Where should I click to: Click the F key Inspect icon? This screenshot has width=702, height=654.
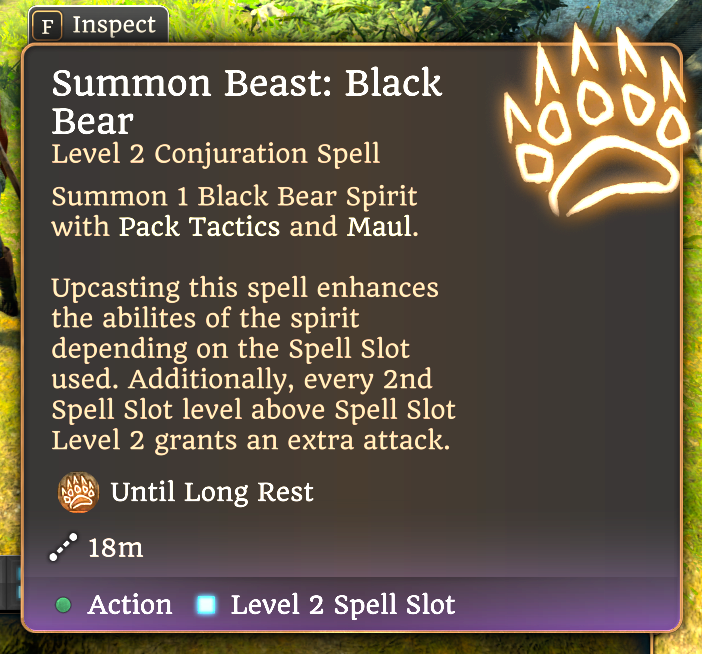pyautogui.click(x=46, y=24)
